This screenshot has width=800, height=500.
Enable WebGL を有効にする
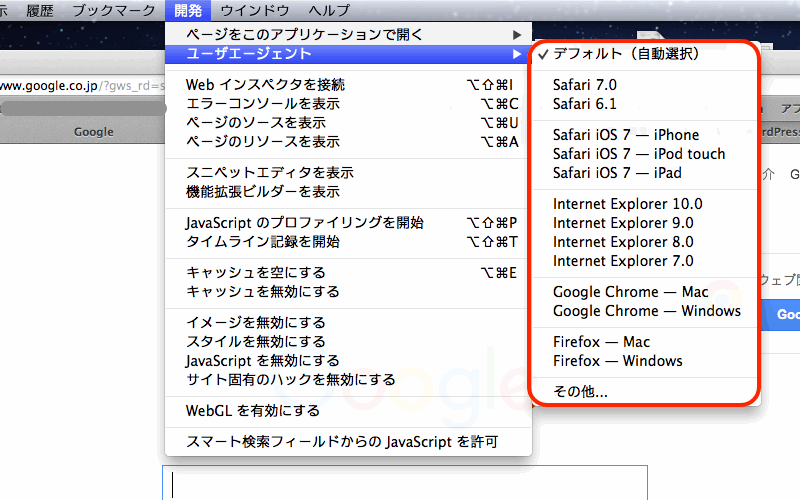[x=253, y=411]
